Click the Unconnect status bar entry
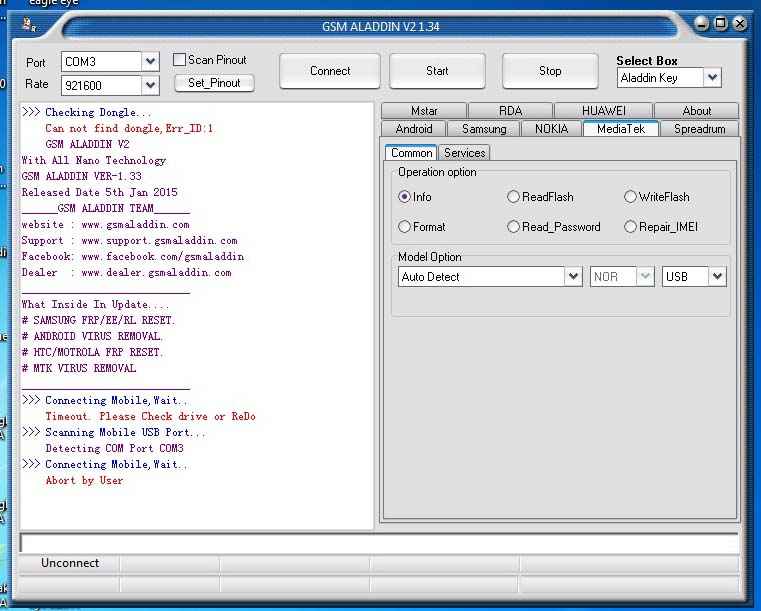Screen dimensions: 761x611 (70, 563)
